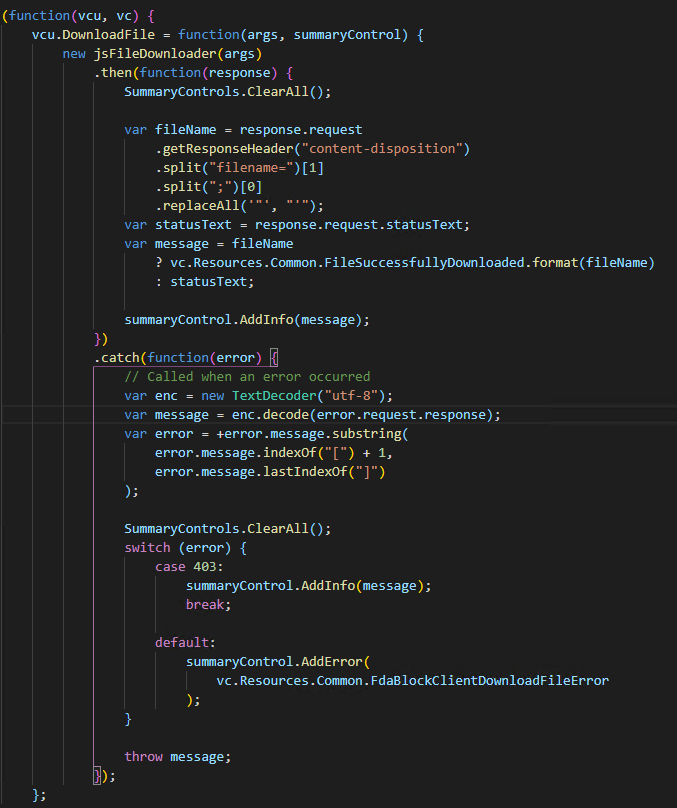Click '.catch' method call
This screenshot has width=677, height=808.
click(116, 358)
